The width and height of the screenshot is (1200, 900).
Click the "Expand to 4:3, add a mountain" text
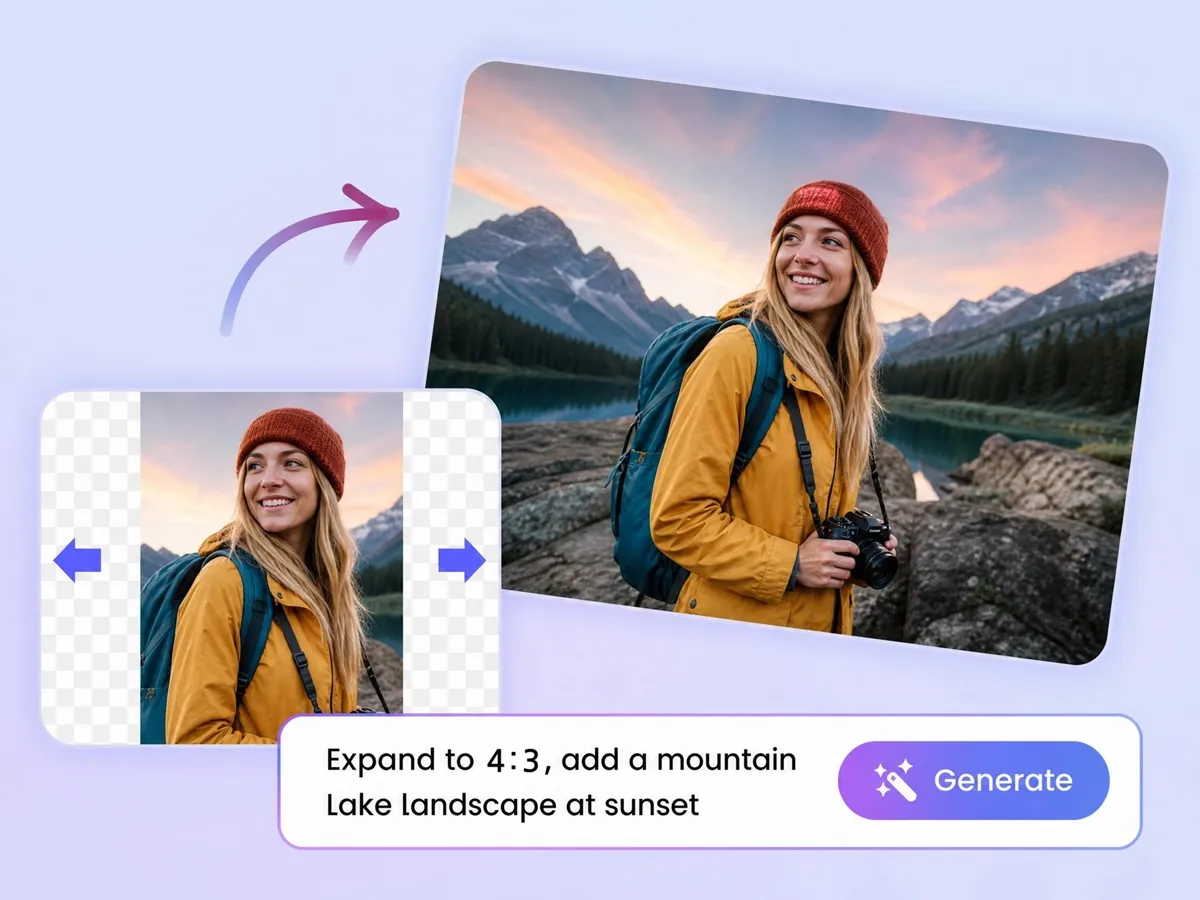pos(561,760)
